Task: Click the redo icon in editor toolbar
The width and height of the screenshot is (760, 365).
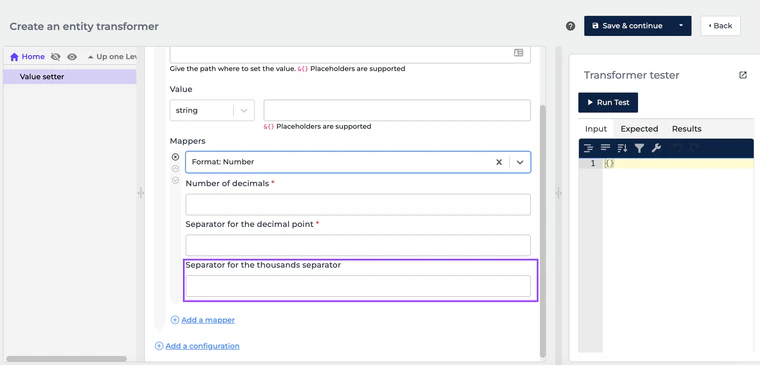Action: [x=694, y=148]
